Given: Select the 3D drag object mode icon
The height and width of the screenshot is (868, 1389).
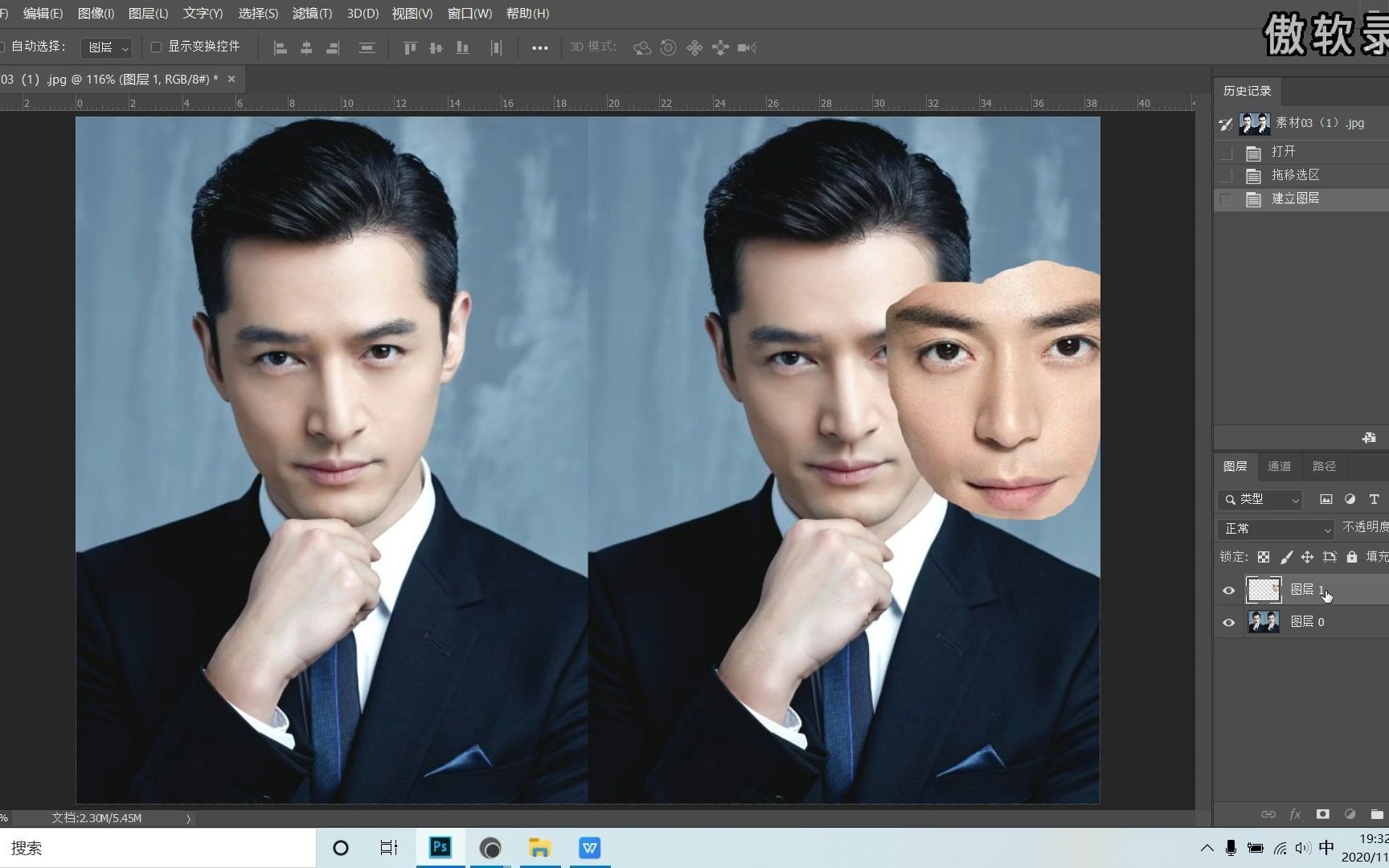Looking at the screenshot, I should click(x=694, y=48).
